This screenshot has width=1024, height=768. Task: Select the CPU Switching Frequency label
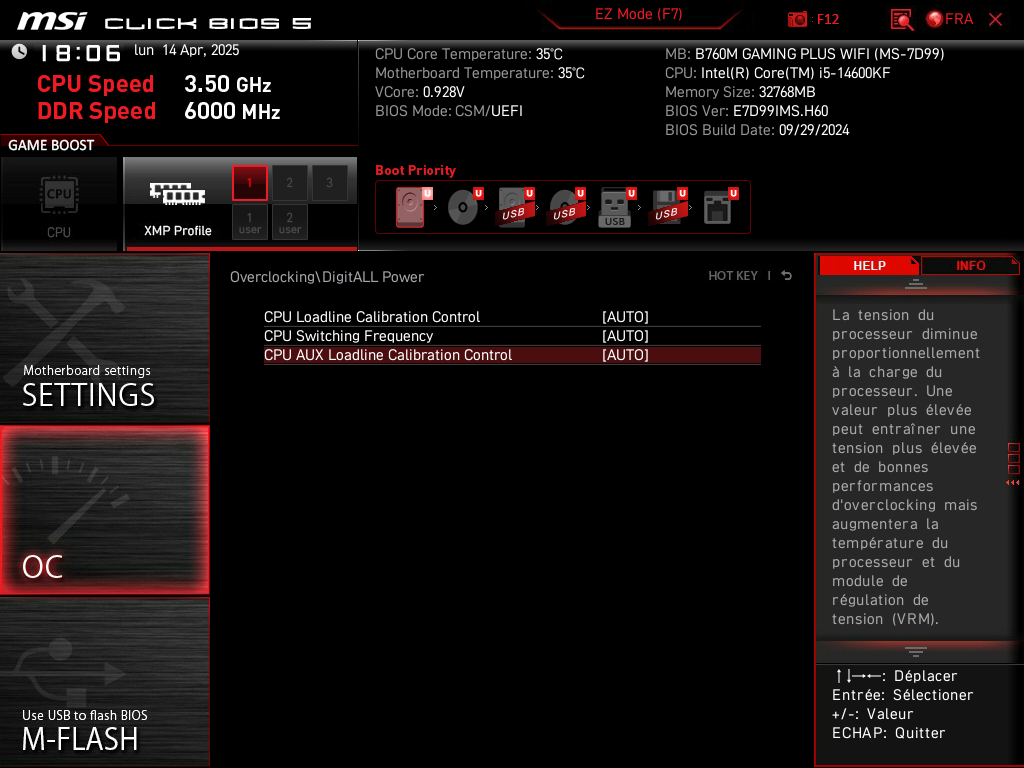[348, 336]
